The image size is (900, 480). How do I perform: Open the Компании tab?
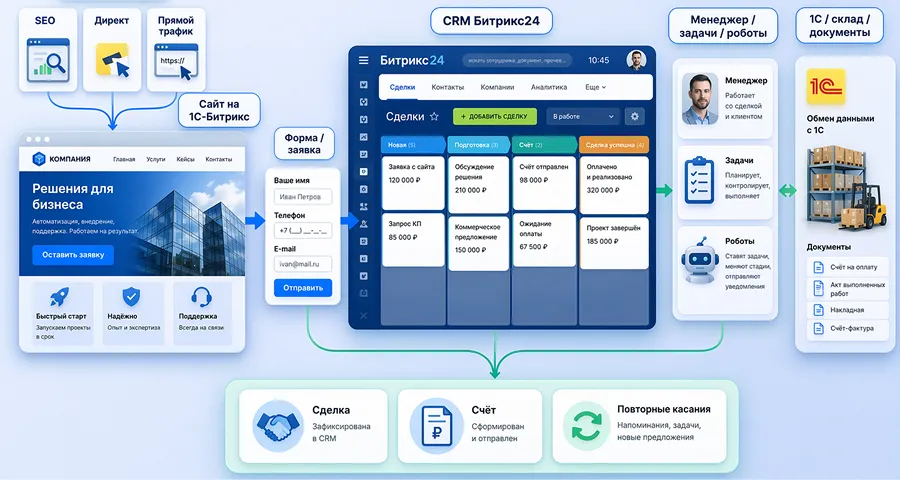497,87
